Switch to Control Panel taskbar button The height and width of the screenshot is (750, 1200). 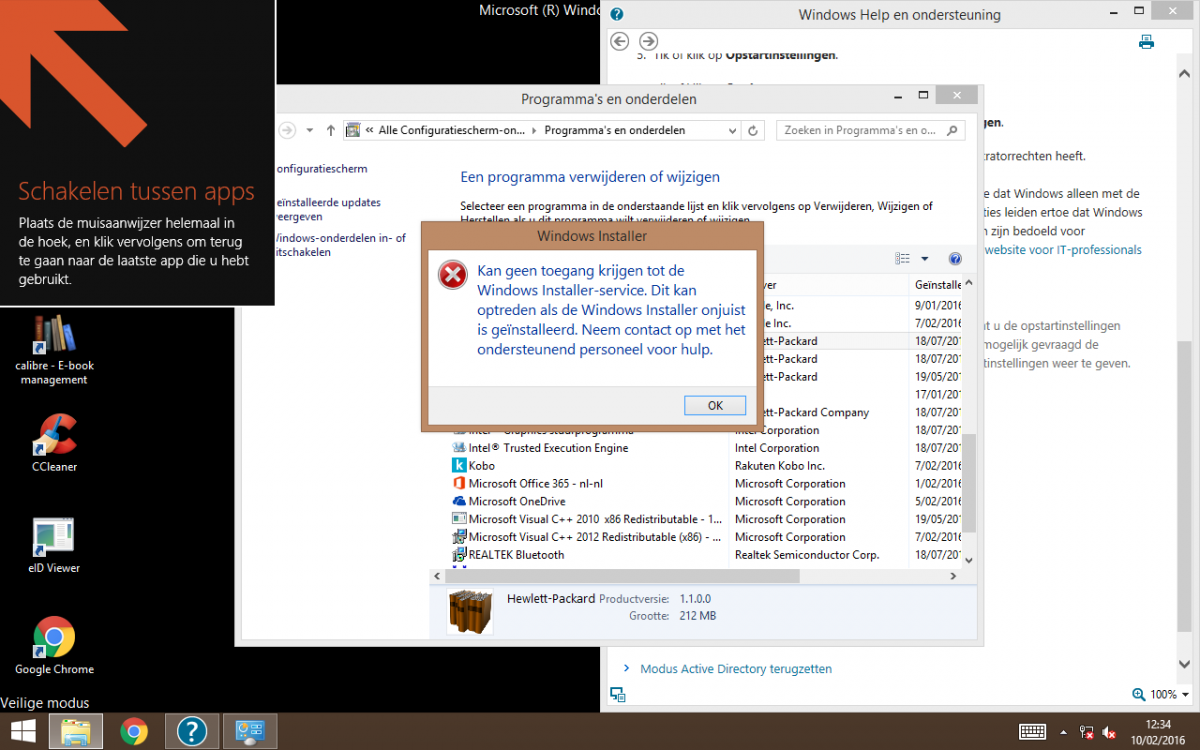[x=249, y=731]
